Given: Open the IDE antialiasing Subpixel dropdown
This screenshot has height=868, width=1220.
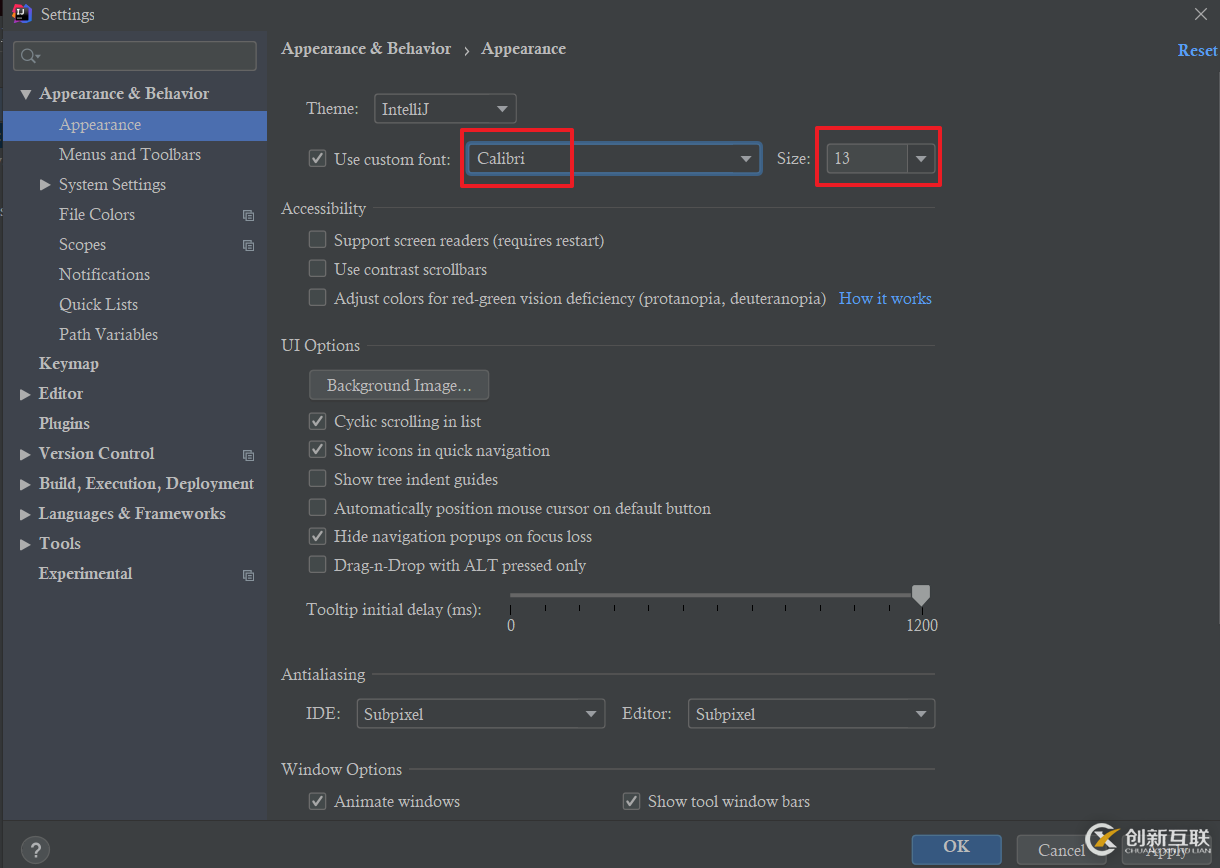Looking at the screenshot, I should [x=481, y=714].
